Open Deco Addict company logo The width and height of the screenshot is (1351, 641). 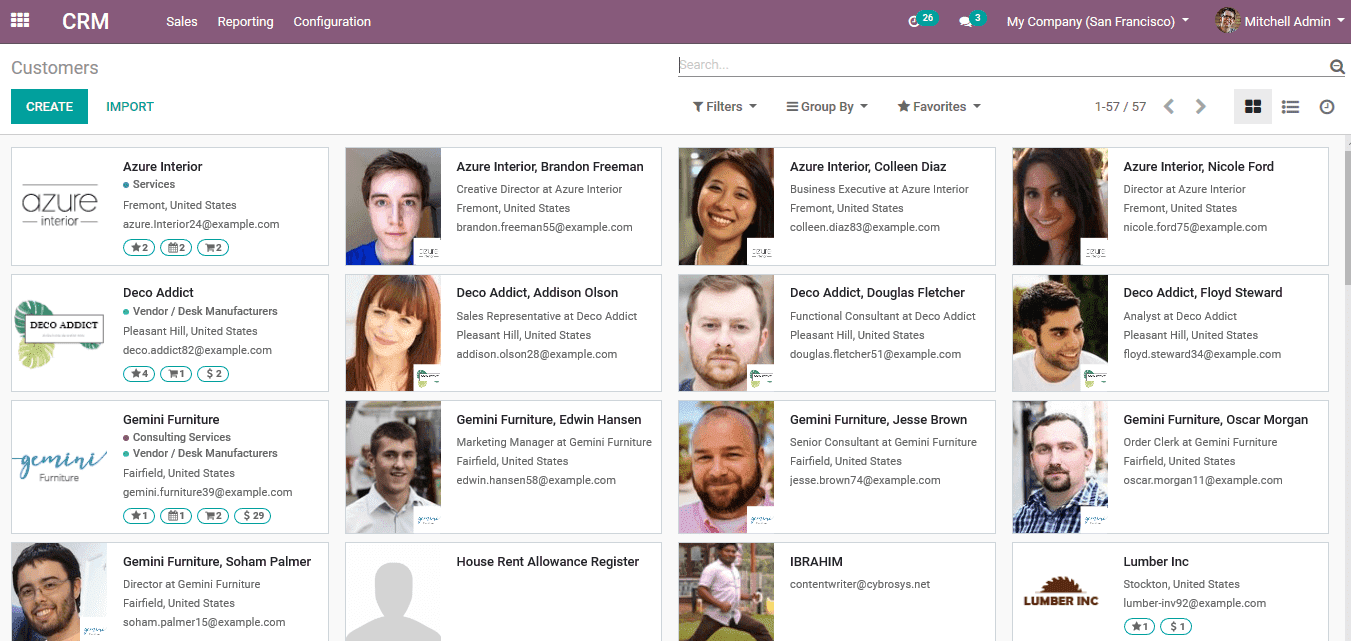point(60,333)
